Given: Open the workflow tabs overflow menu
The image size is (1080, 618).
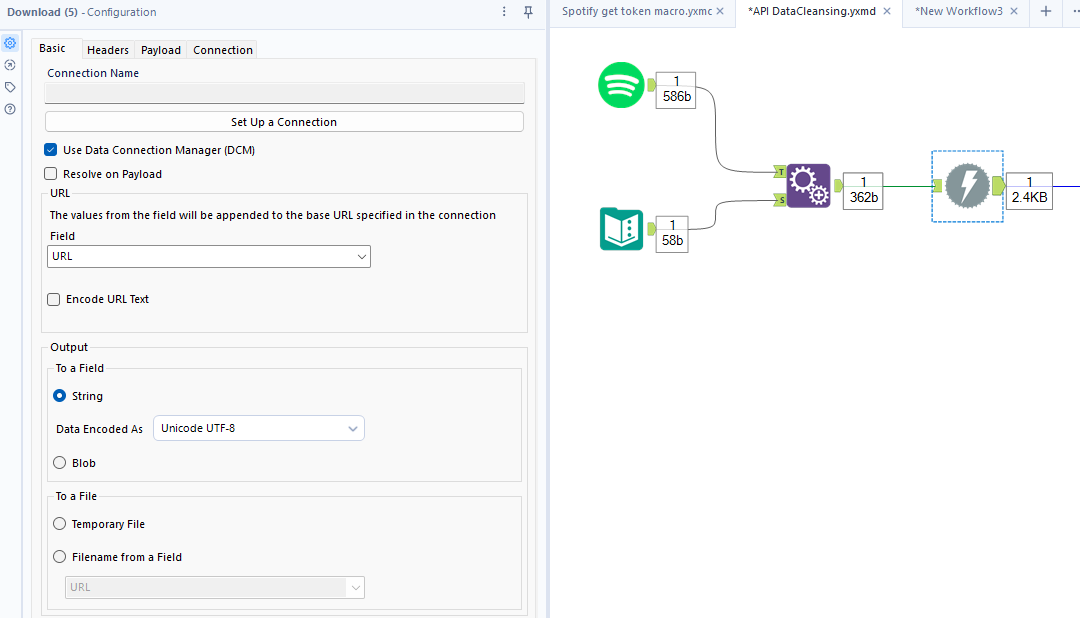Looking at the screenshot, I should coord(1076,11).
